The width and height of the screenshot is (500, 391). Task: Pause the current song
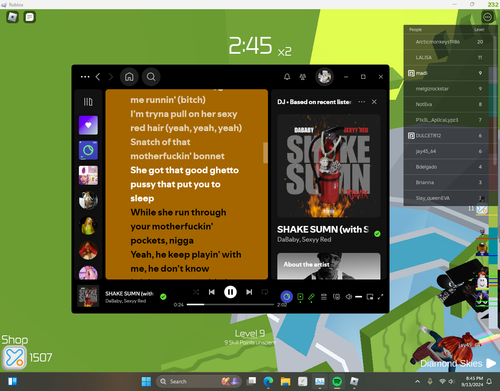pyautogui.click(x=230, y=292)
